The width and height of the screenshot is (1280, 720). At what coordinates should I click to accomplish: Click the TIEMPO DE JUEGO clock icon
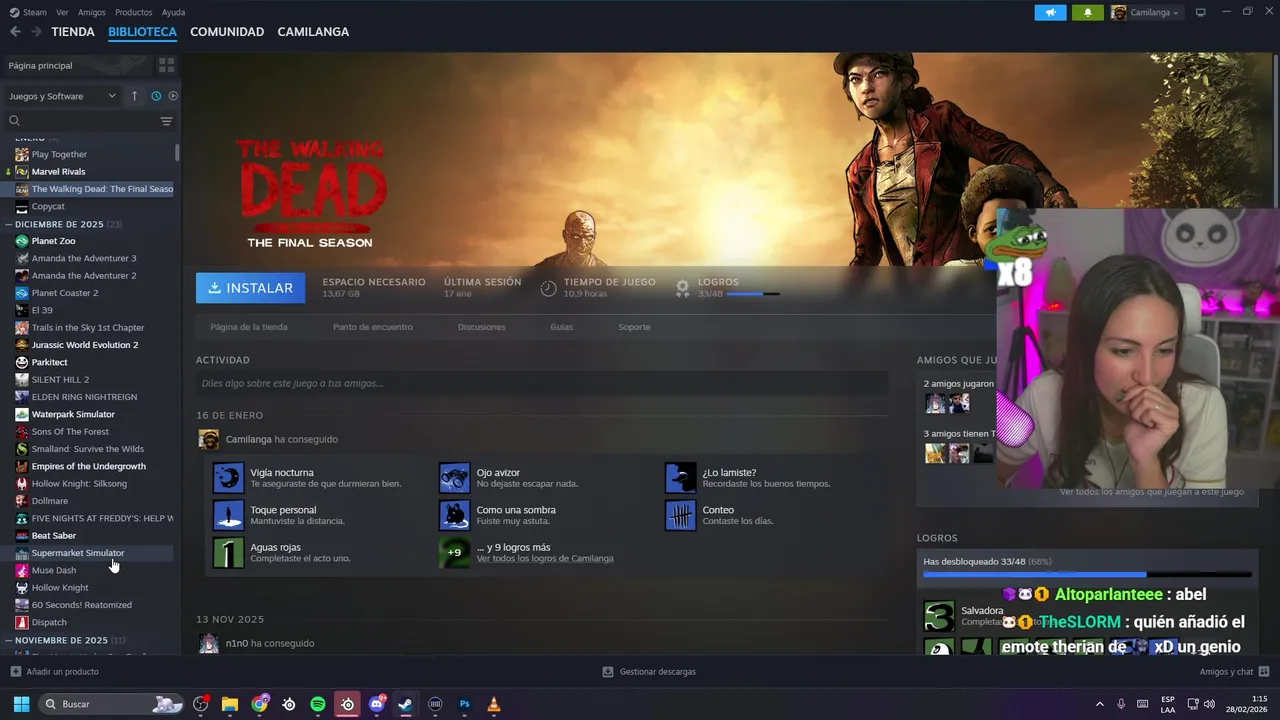click(x=548, y=288)
